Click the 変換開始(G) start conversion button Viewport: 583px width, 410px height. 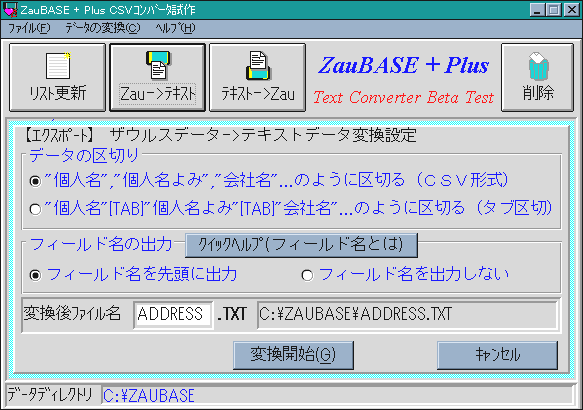(x=293, y=355)
